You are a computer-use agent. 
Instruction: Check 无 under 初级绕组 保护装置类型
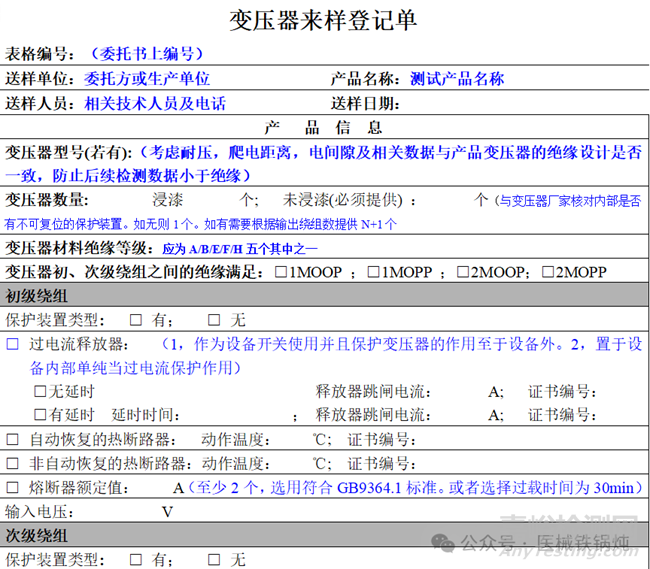[x=213, y=320]
